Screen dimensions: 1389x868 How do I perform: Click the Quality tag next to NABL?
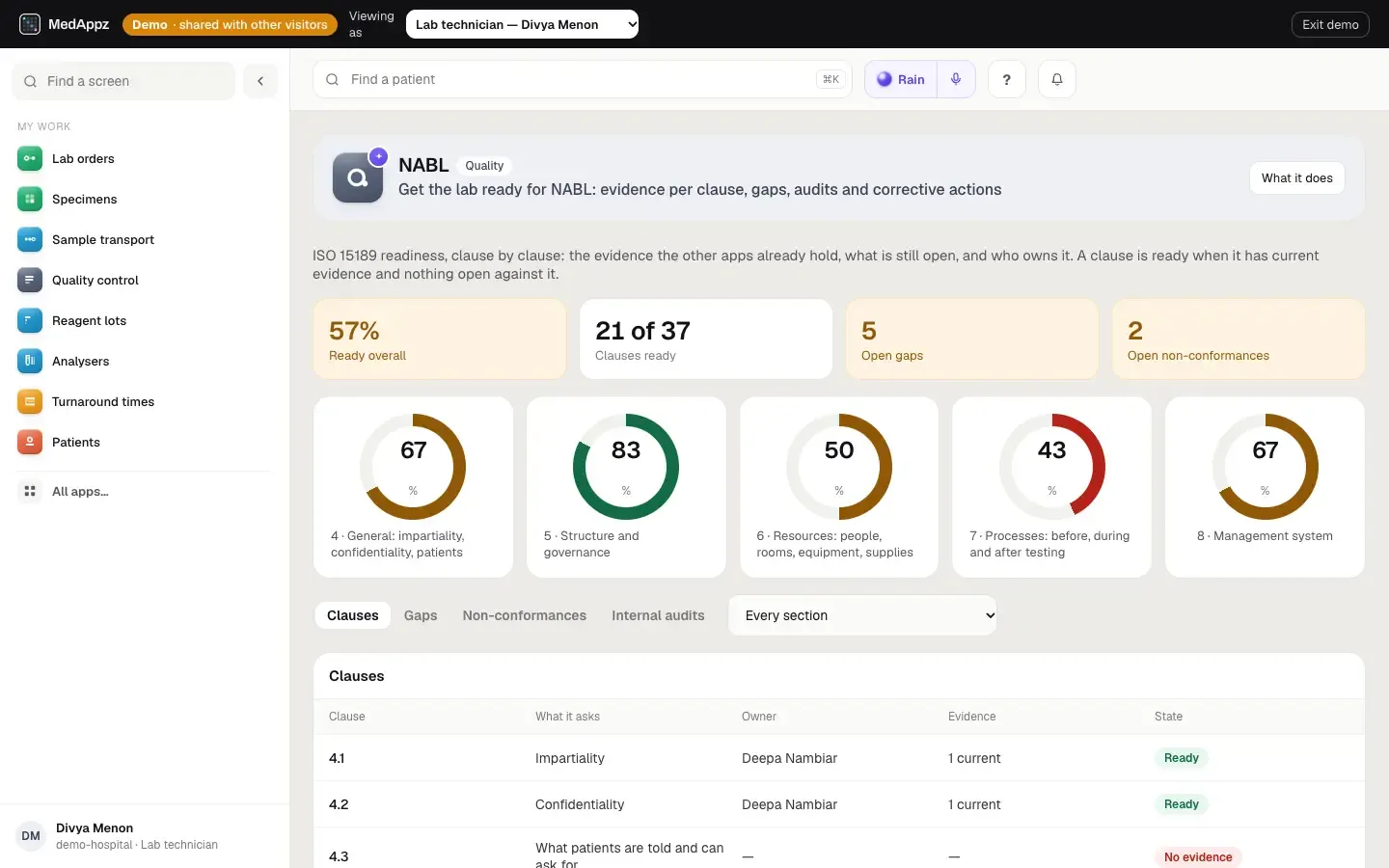[x=484, y=166]
